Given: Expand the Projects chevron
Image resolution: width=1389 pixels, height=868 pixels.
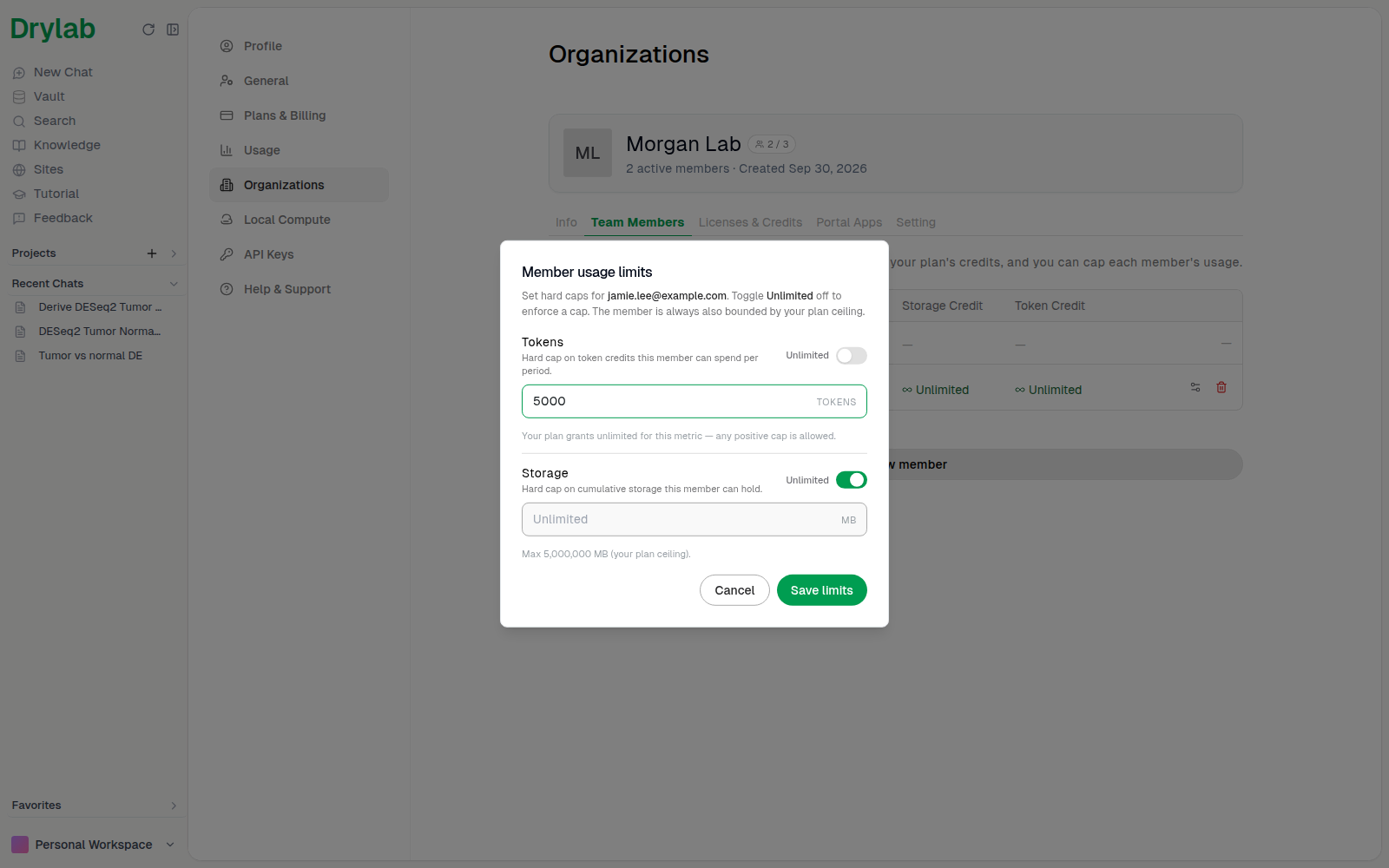Looking at the screenshot, I should coord(174,253).
